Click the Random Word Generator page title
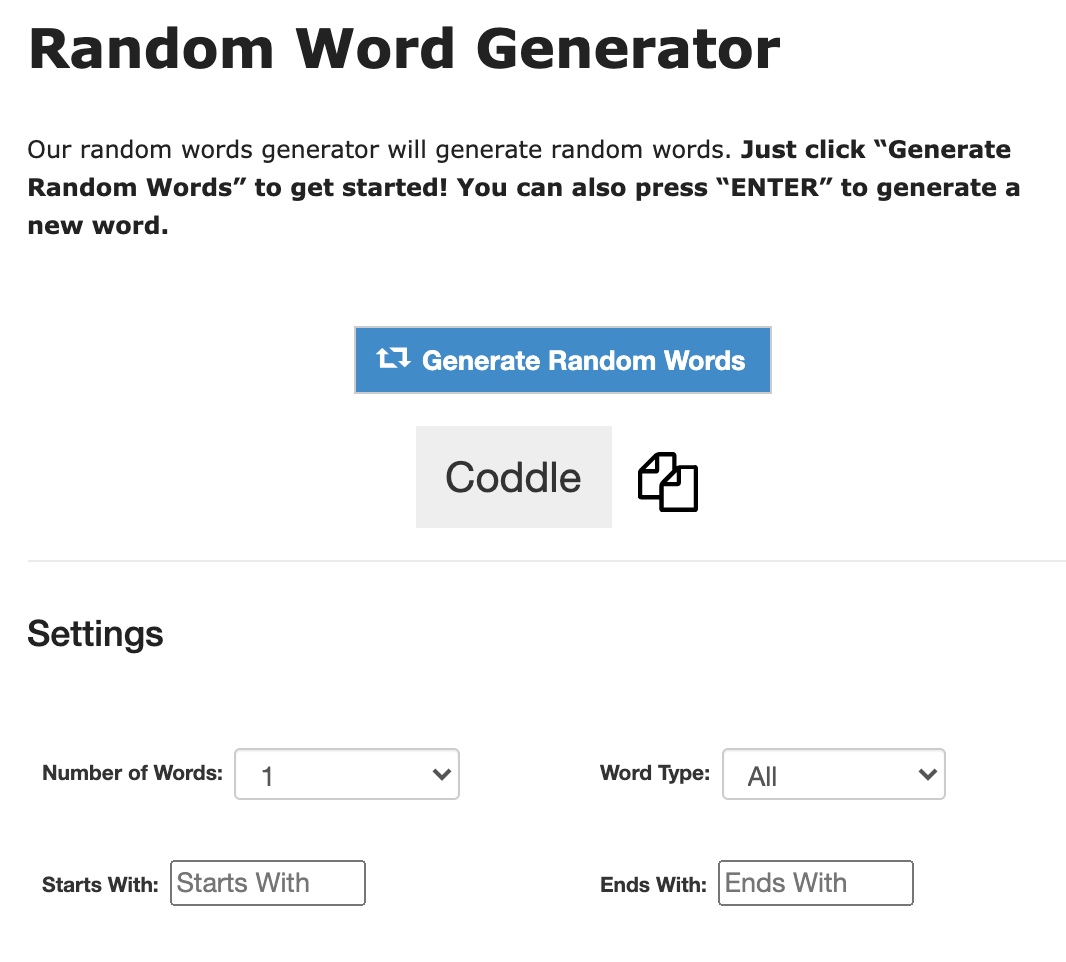This screenshot has width=1066, height=962. [x=404, y=48]
